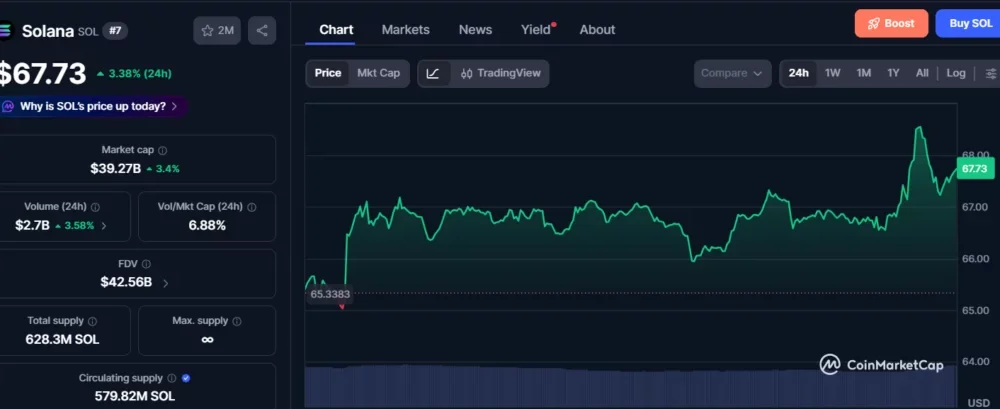Click the Solana logo icon
Image resolution: width=1000 pixels, height=409 pixels.
[6, 31]
